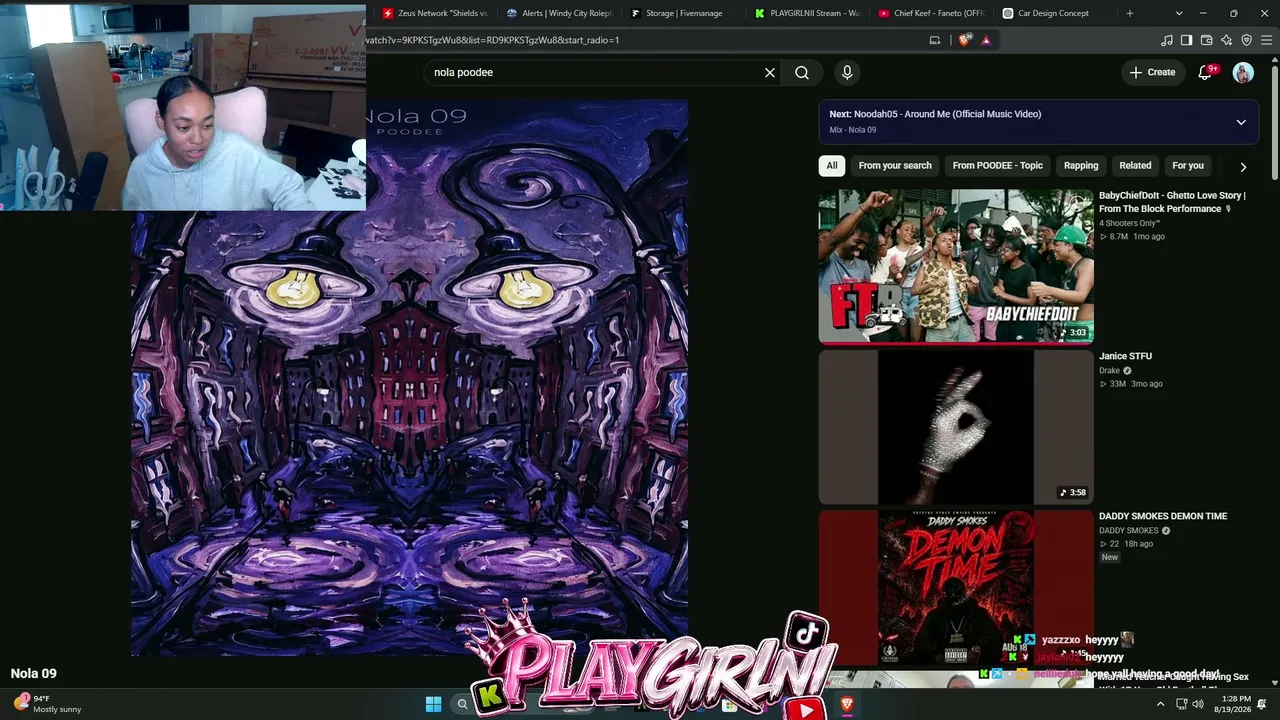
Task: Run the YouTube search with magnifier icon
Action: (x=802, y=72)
